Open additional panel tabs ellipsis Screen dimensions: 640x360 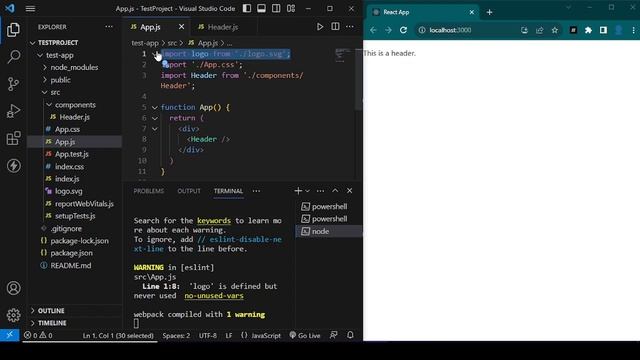pos(256,191)
